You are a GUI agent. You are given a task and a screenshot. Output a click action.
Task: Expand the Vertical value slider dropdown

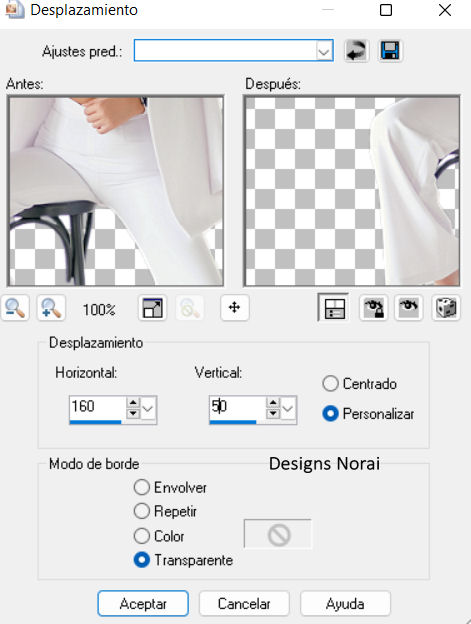point(288,408)
